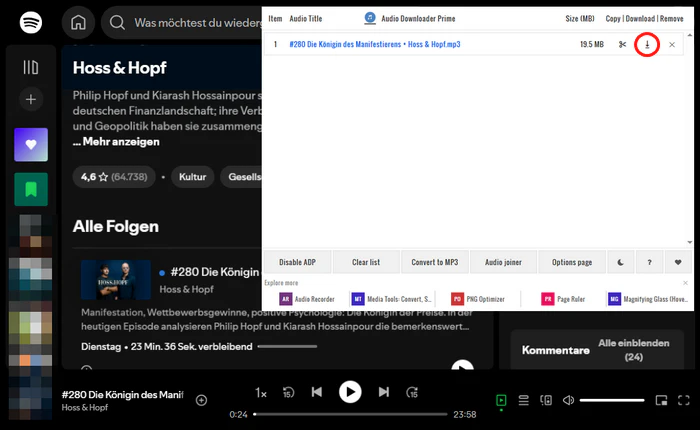Adjust the volume slider
Viewport: 700px width, 430px height.
612,400
